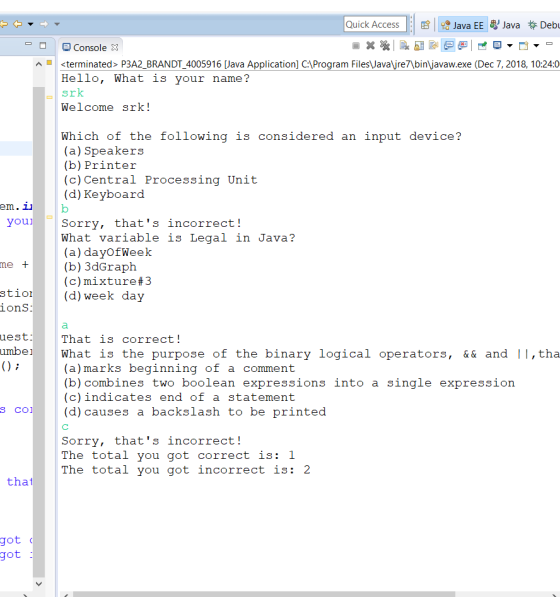The image size is (560, 597).
Task: Click '(d)Keyboard' option in console output
Action: click(104, 195)
